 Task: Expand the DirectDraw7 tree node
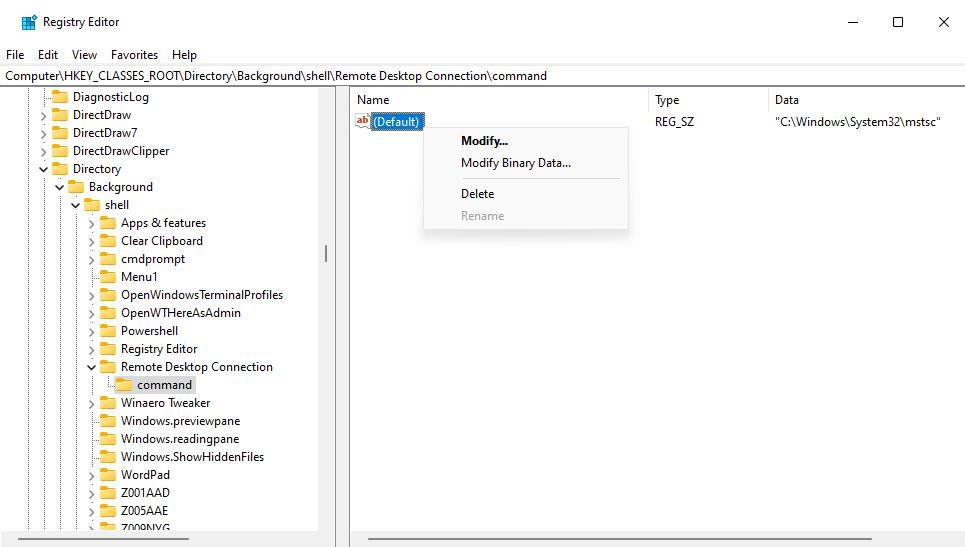tap(43, 133)
